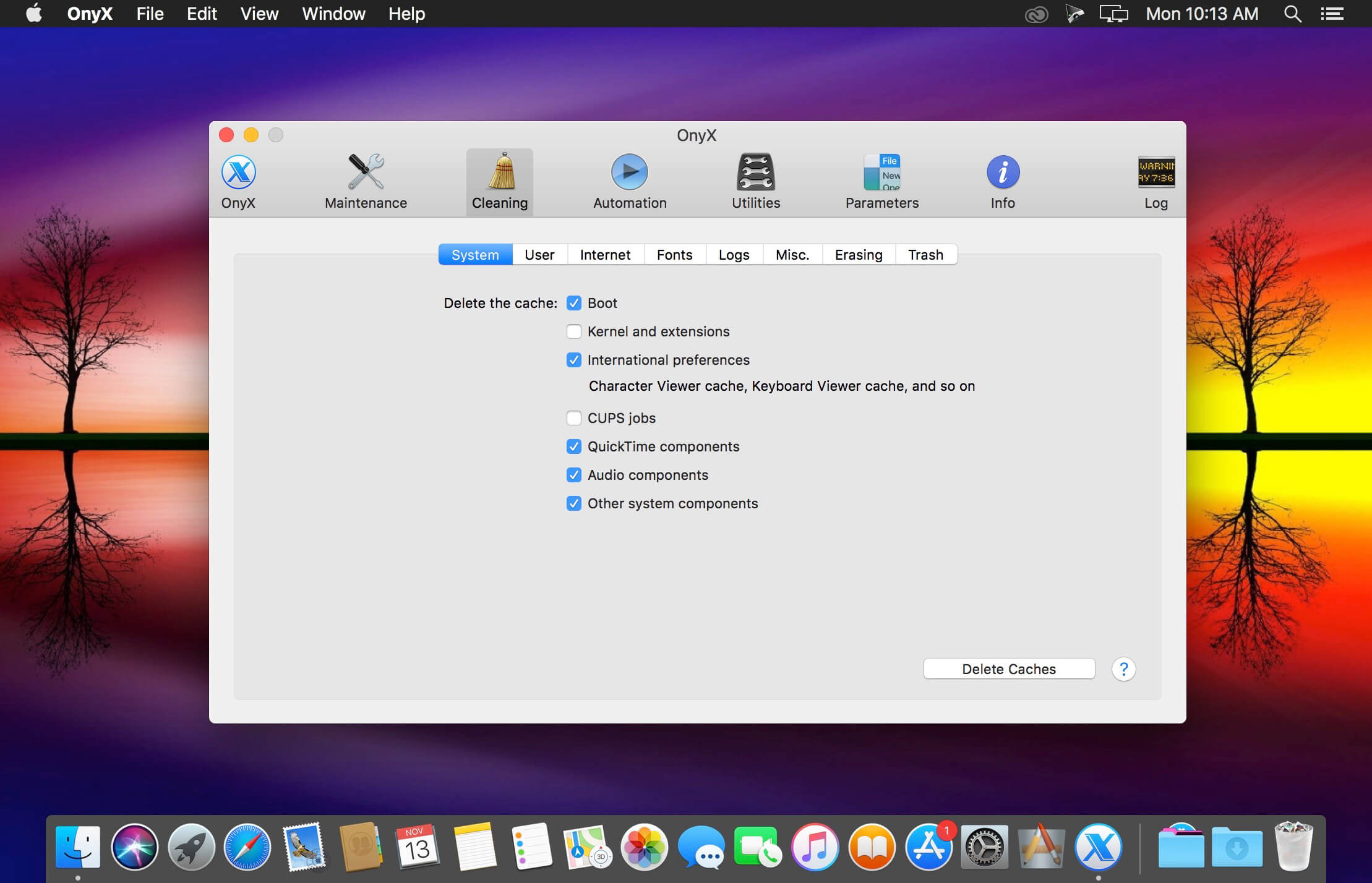The image size is (1372, 883).
Task: Open the Window menu
Action: pos(333,14)
